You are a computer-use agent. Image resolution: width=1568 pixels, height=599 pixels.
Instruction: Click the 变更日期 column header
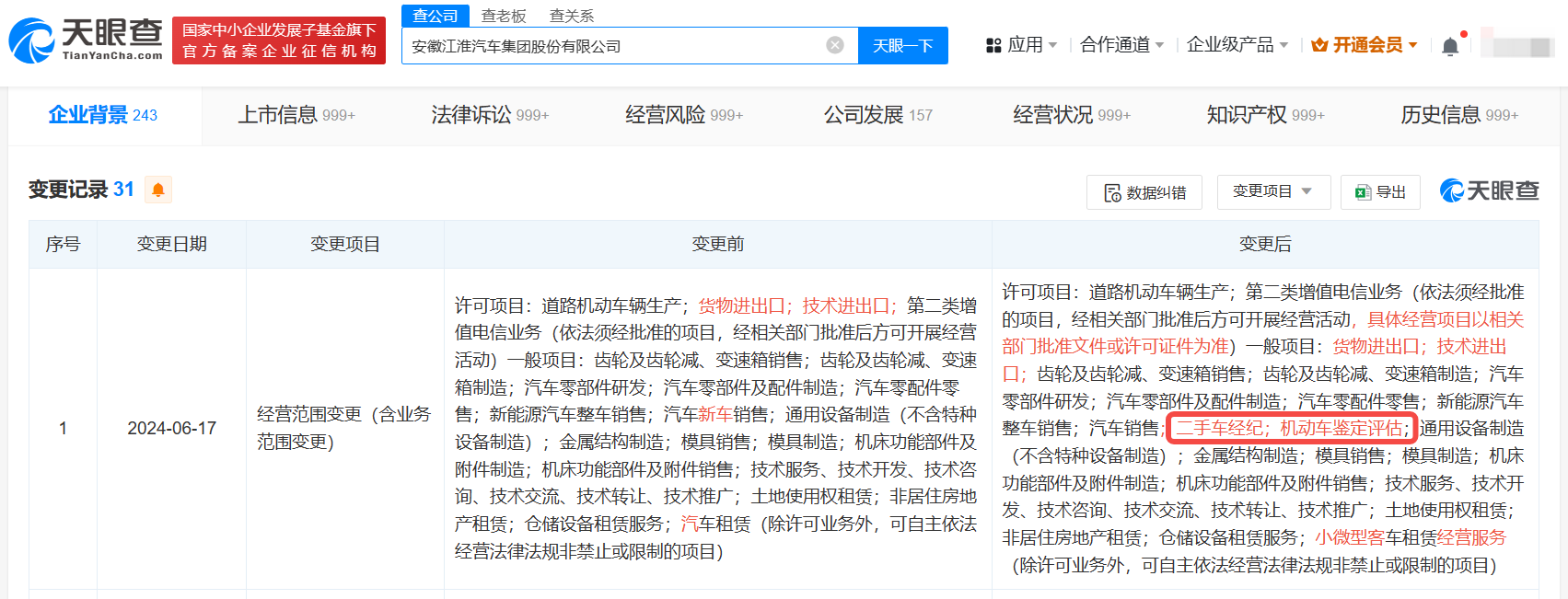click(172, 244)
